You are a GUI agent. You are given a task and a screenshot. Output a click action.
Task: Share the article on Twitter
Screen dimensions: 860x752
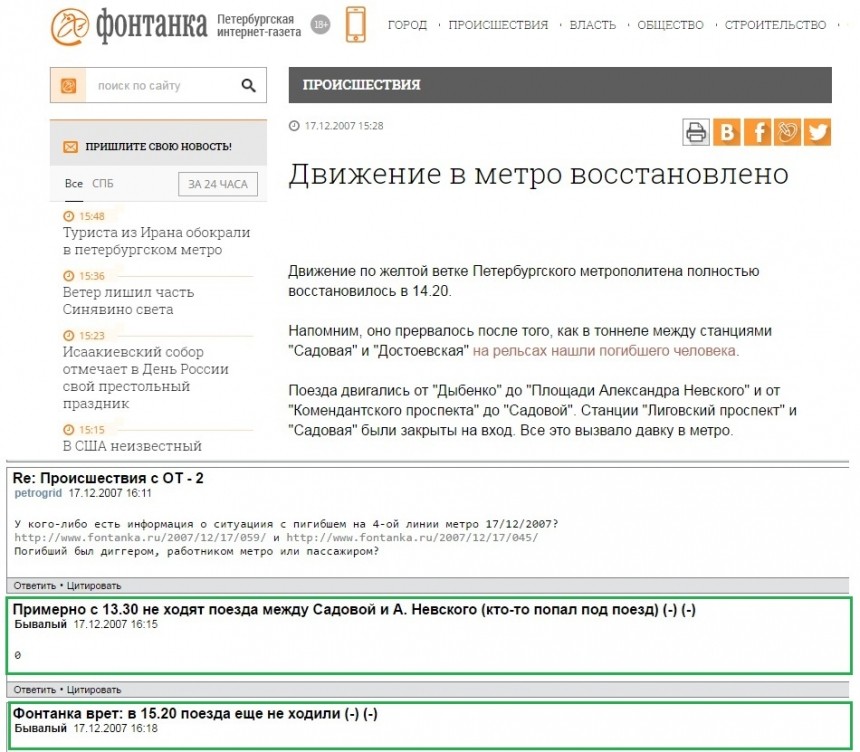point(818,130)
